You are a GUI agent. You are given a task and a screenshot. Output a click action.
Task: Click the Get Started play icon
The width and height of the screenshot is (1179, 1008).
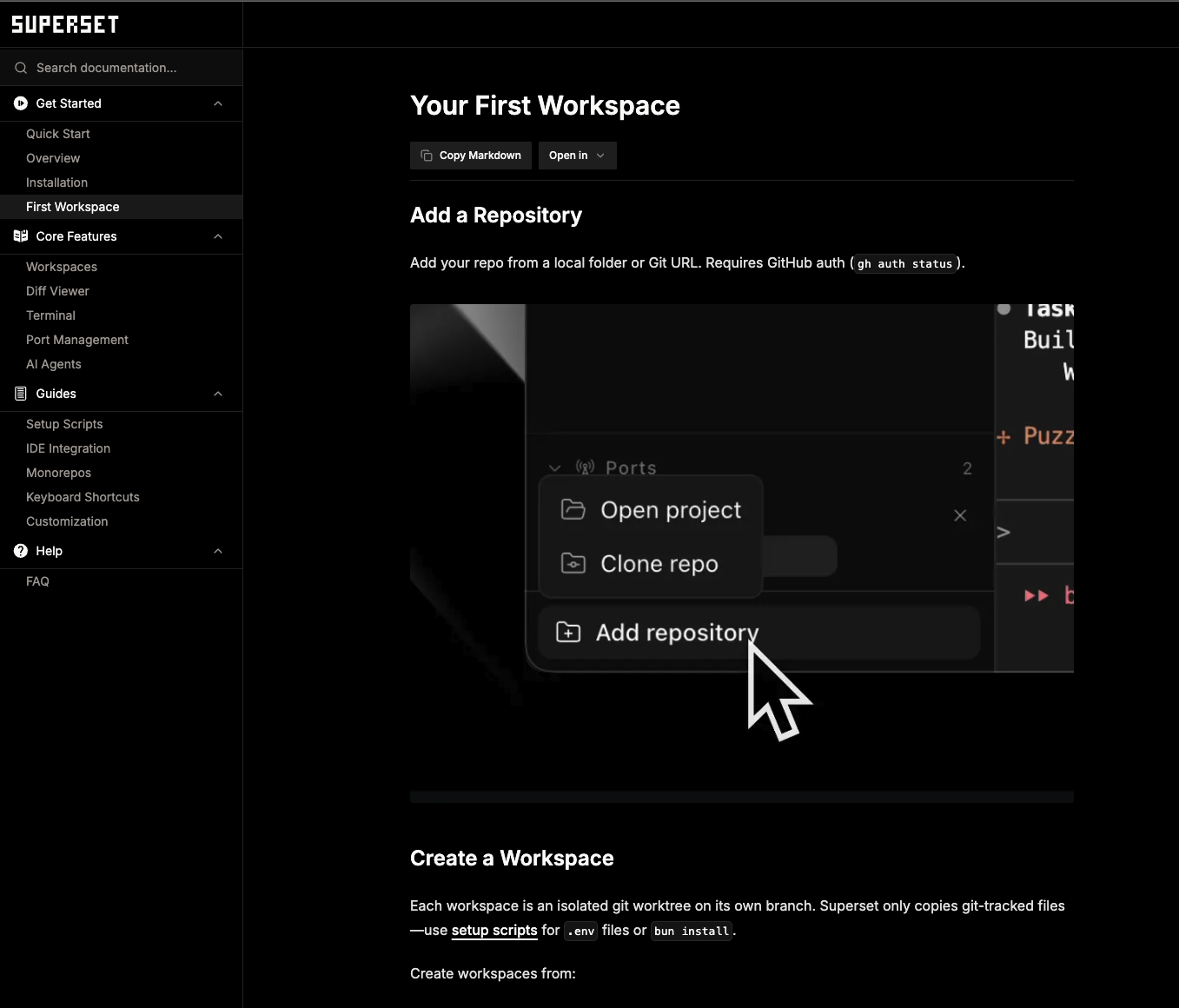tap(21, 103)
